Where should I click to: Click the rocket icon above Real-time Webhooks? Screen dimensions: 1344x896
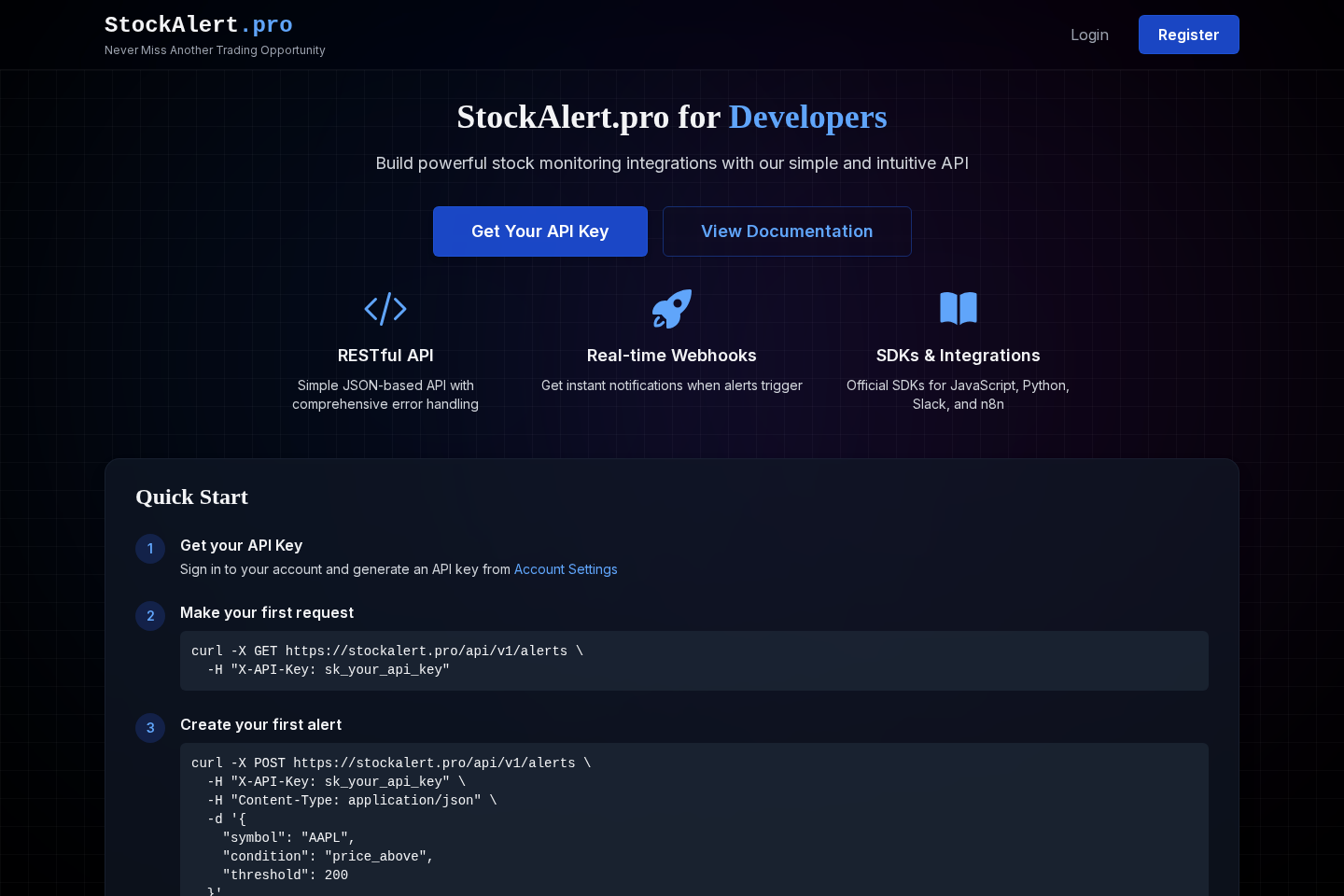point(672,309)
